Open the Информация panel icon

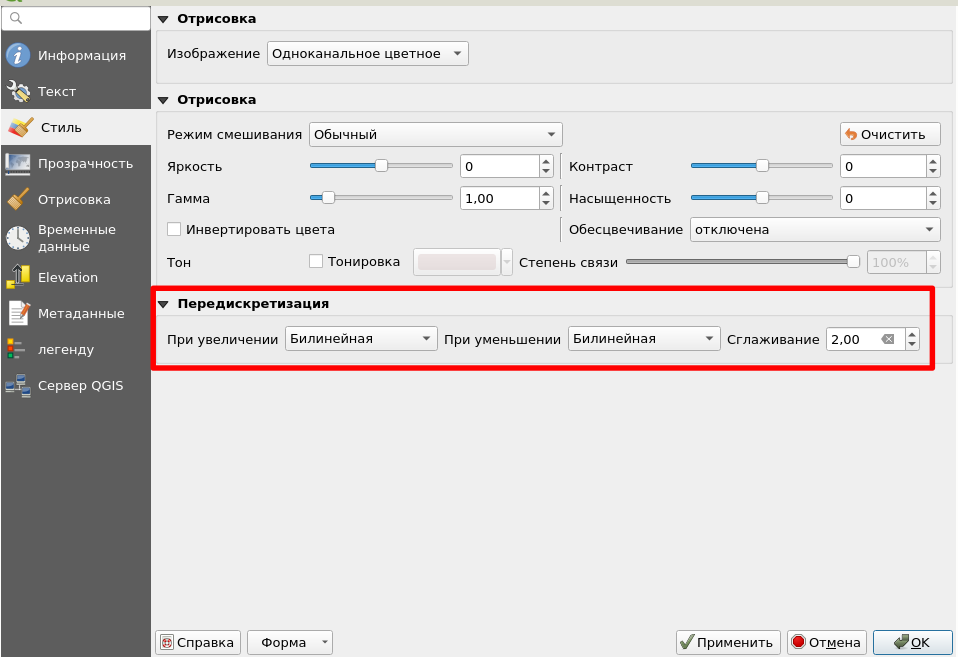pos(18,55)
